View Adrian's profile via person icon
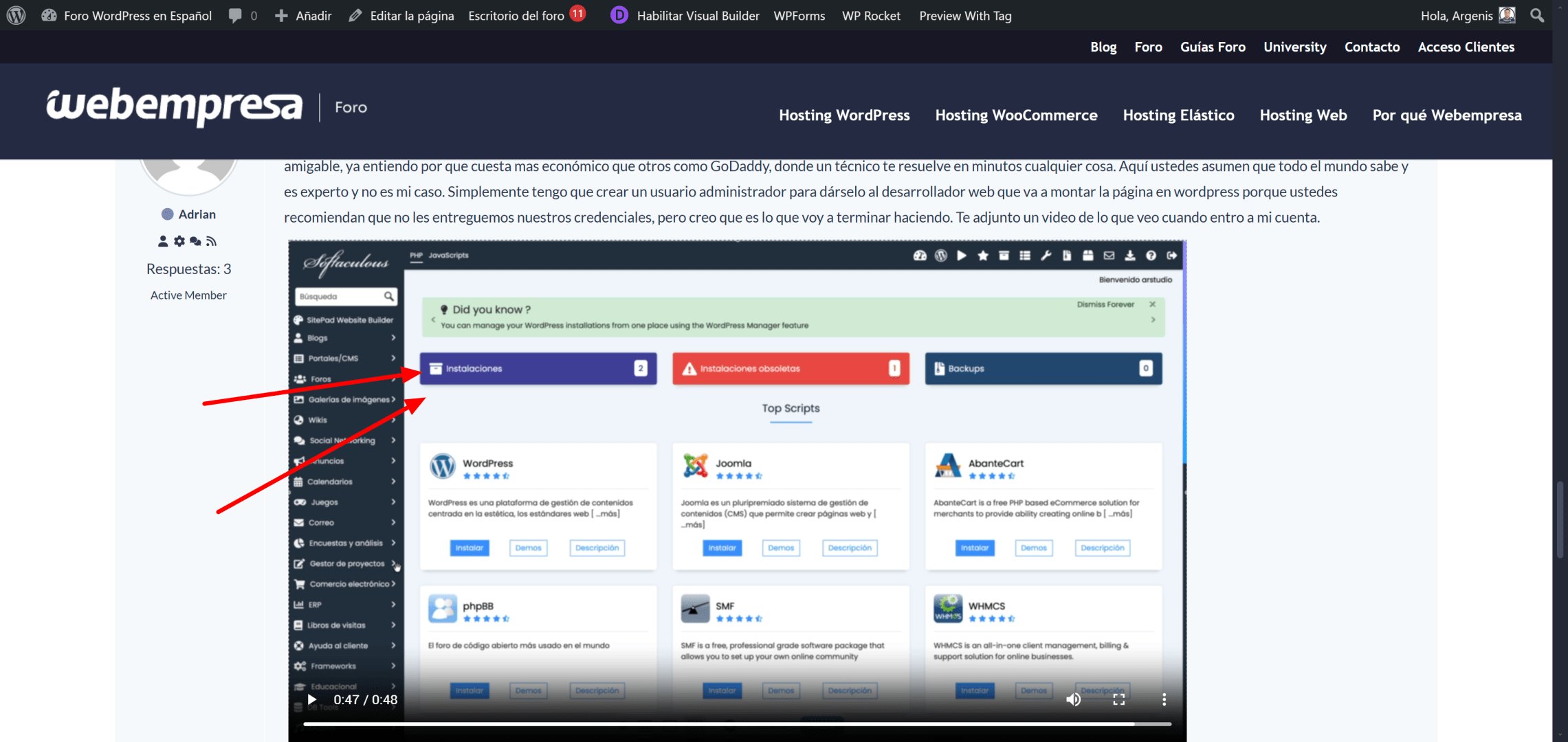 pos(163,241)
